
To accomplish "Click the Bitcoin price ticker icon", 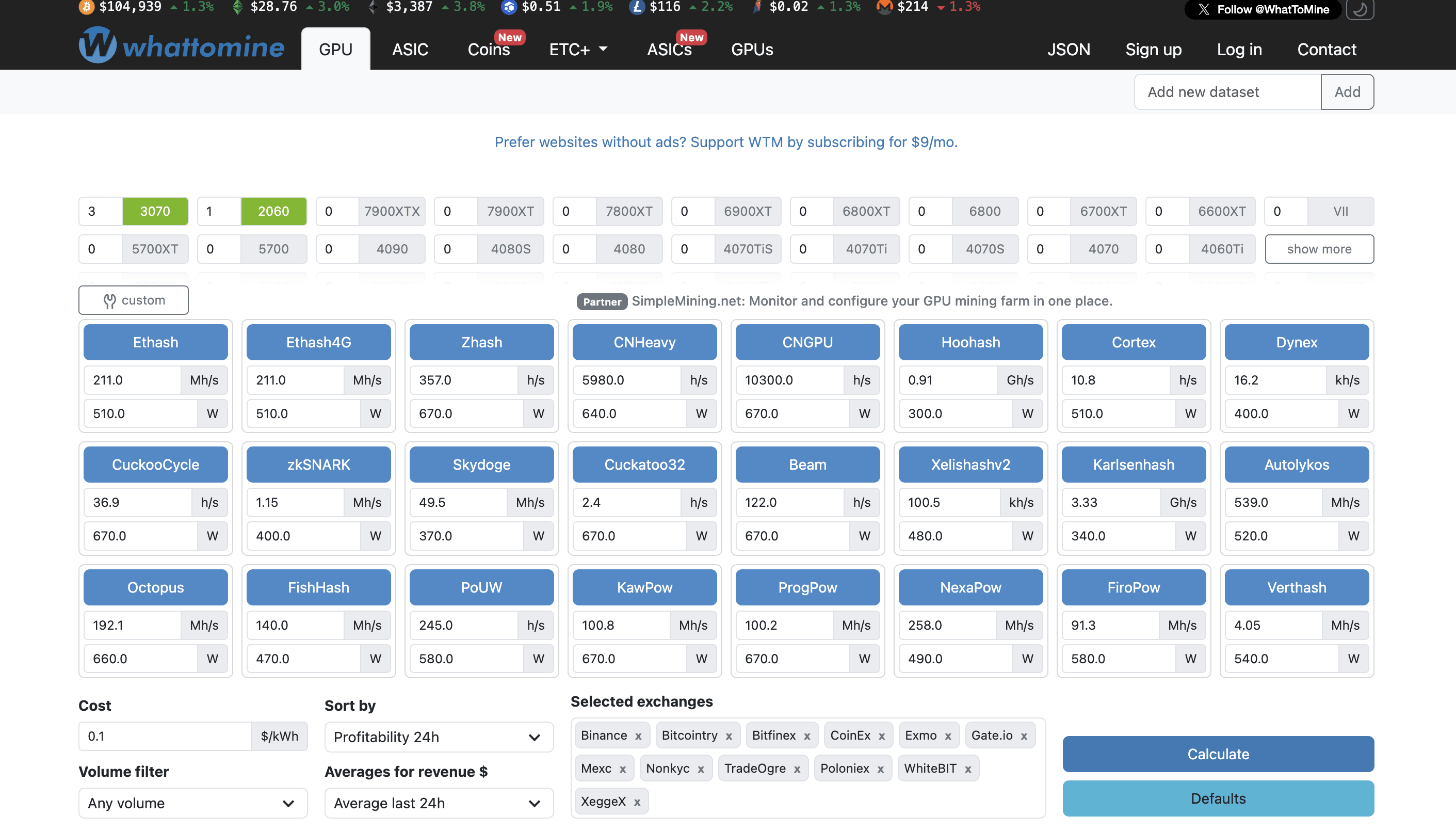I will pyautogui.click(x=87, y=7).
